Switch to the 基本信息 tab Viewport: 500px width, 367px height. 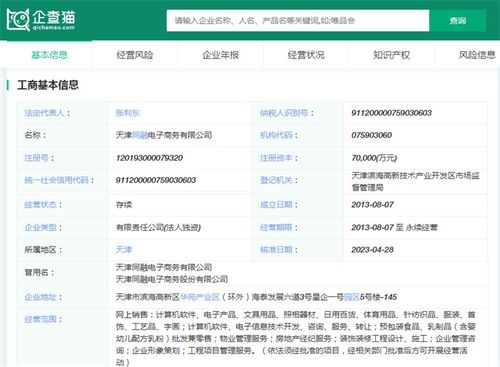(50, 55)
